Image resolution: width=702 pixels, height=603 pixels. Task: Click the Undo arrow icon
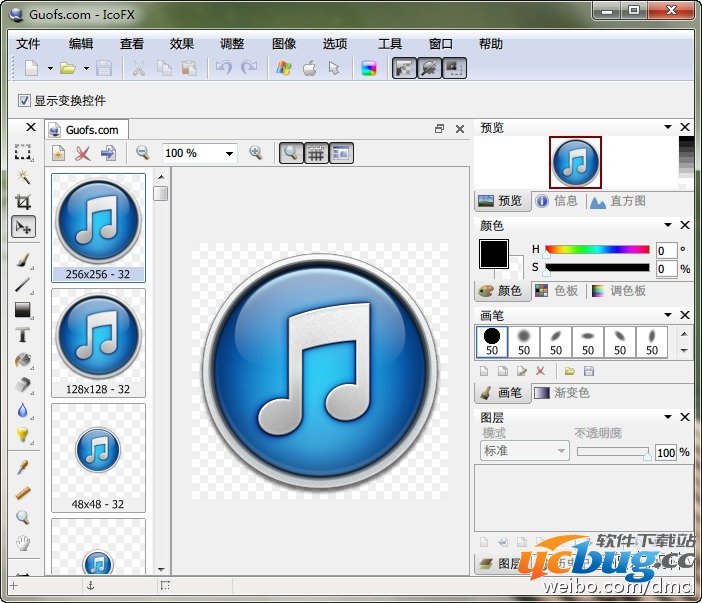tap(223, 68)
